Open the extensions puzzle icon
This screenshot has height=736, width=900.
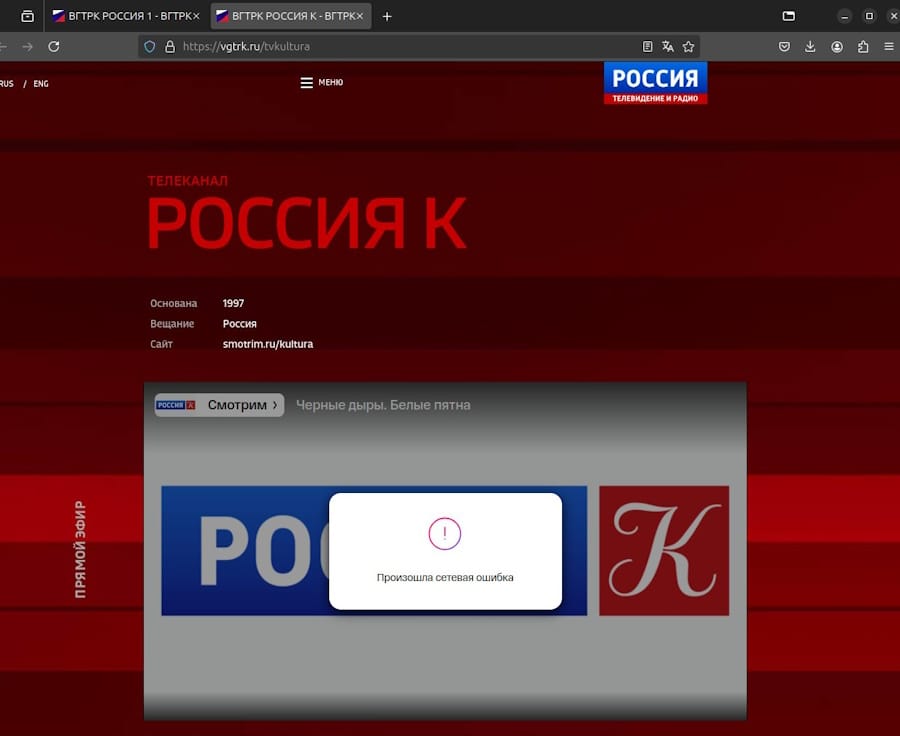(863, 47)
